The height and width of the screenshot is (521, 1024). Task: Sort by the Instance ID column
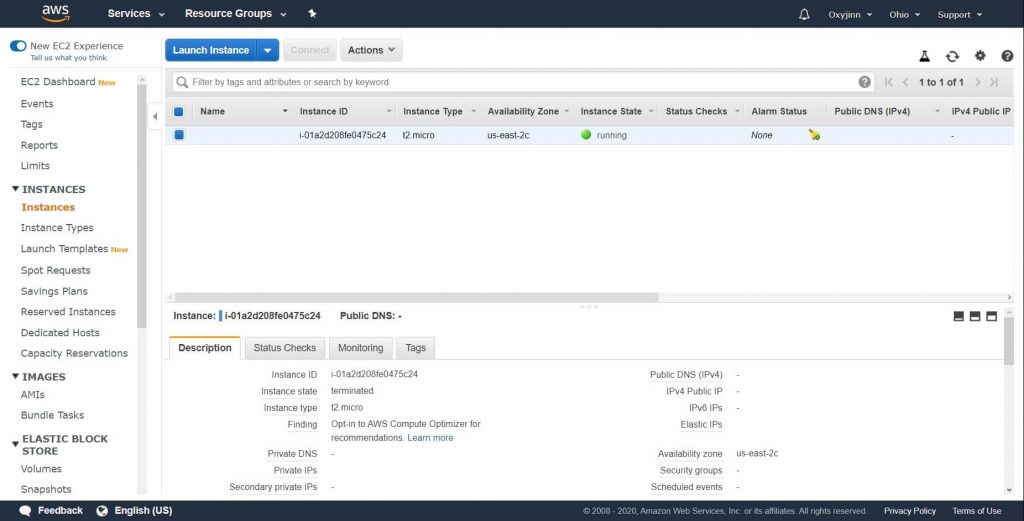323,112
